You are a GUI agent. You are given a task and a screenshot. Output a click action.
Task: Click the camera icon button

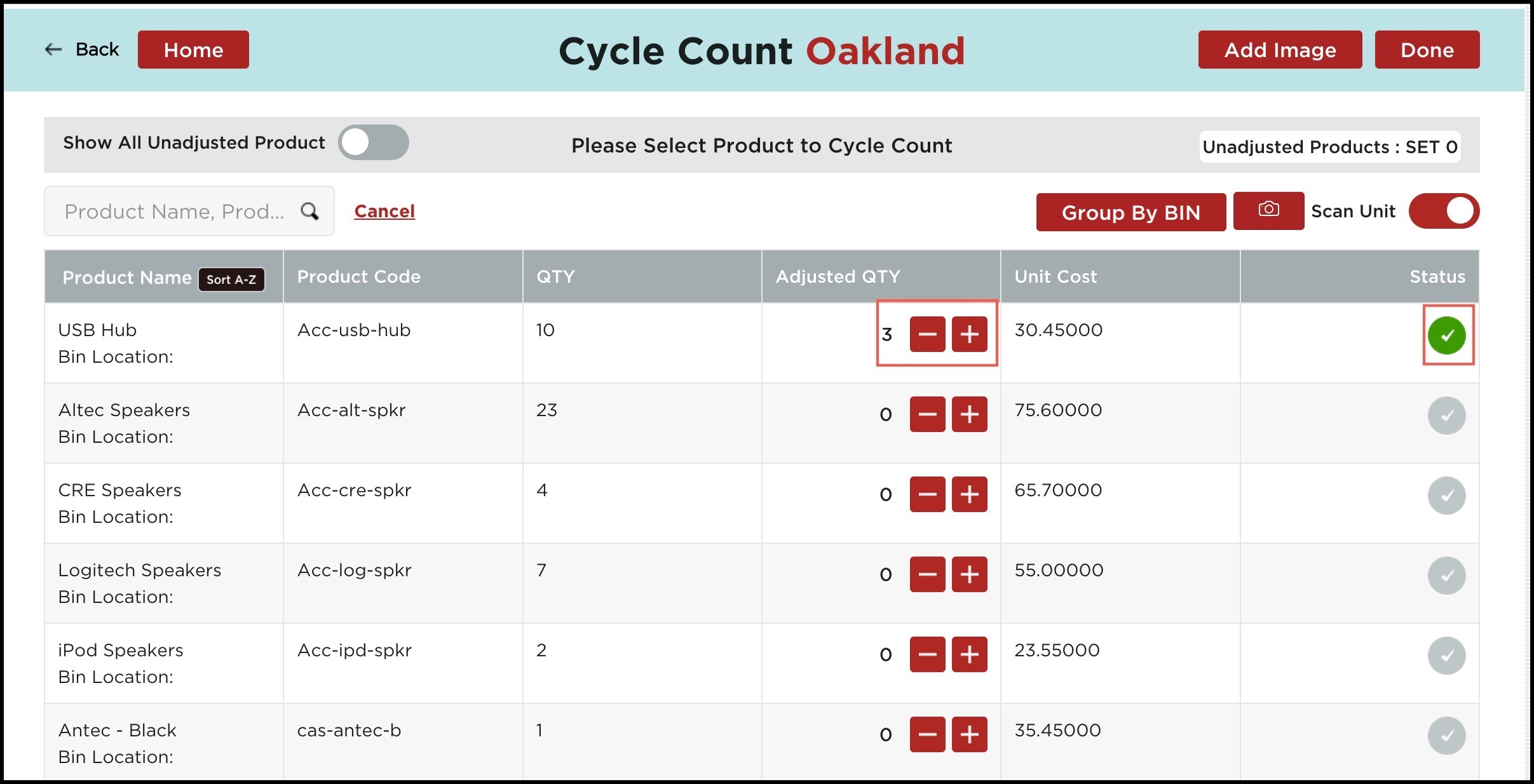1268,210
